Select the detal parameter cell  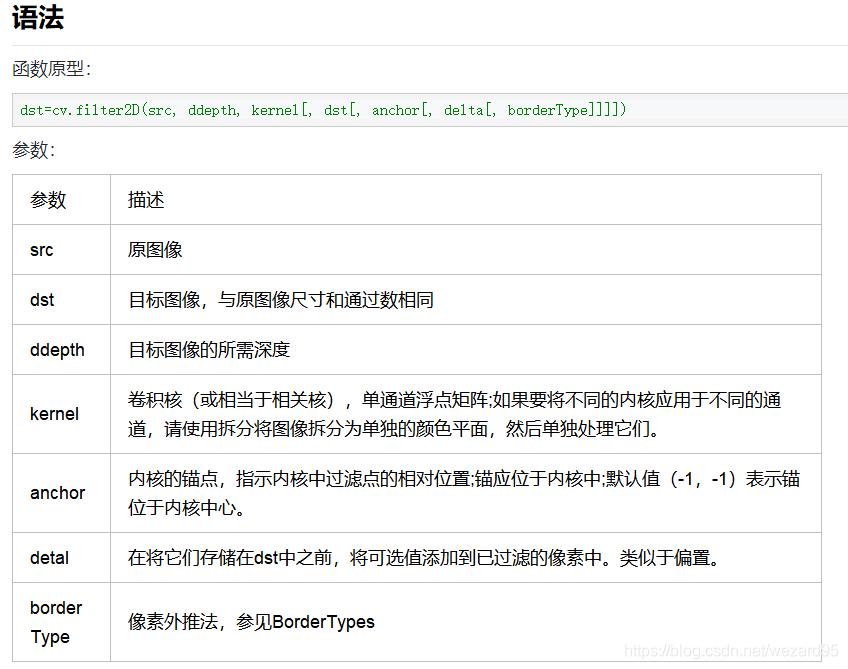point(62,558)
